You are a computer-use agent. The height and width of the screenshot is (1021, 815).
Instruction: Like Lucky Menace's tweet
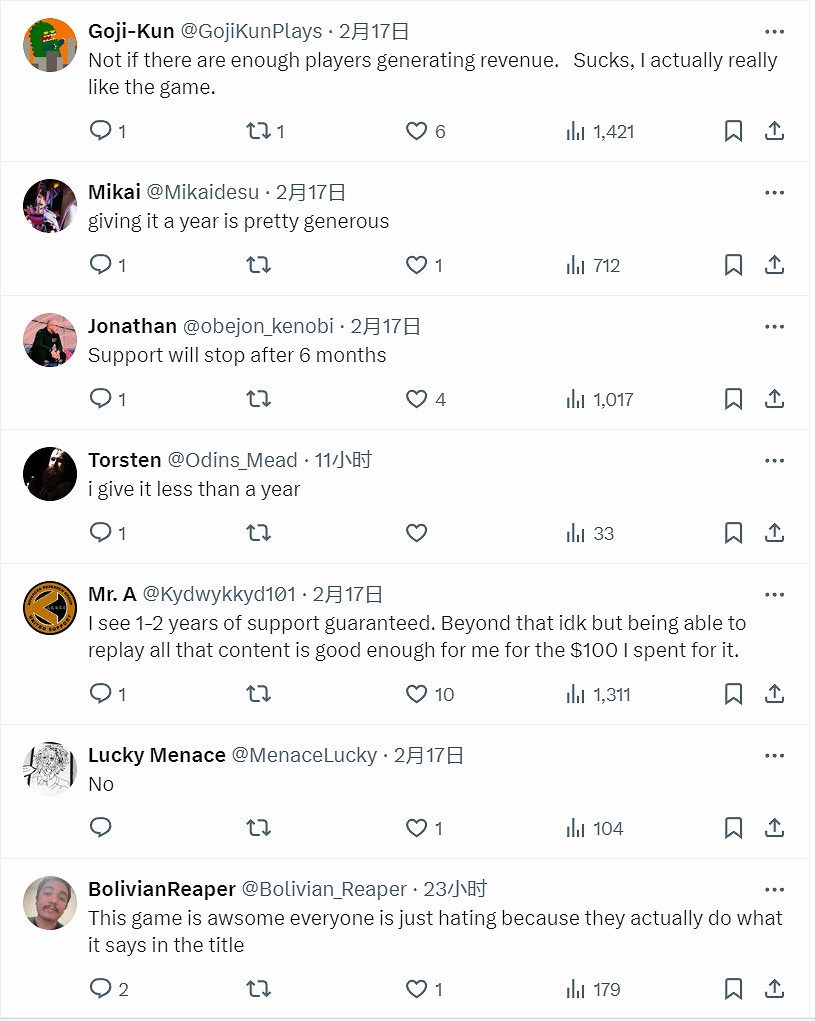tap(417, 828)
